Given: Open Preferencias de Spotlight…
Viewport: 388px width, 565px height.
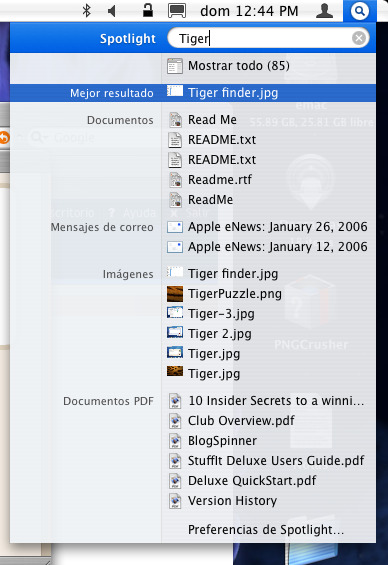Looking at the screenshot, I should click(266, 530).
